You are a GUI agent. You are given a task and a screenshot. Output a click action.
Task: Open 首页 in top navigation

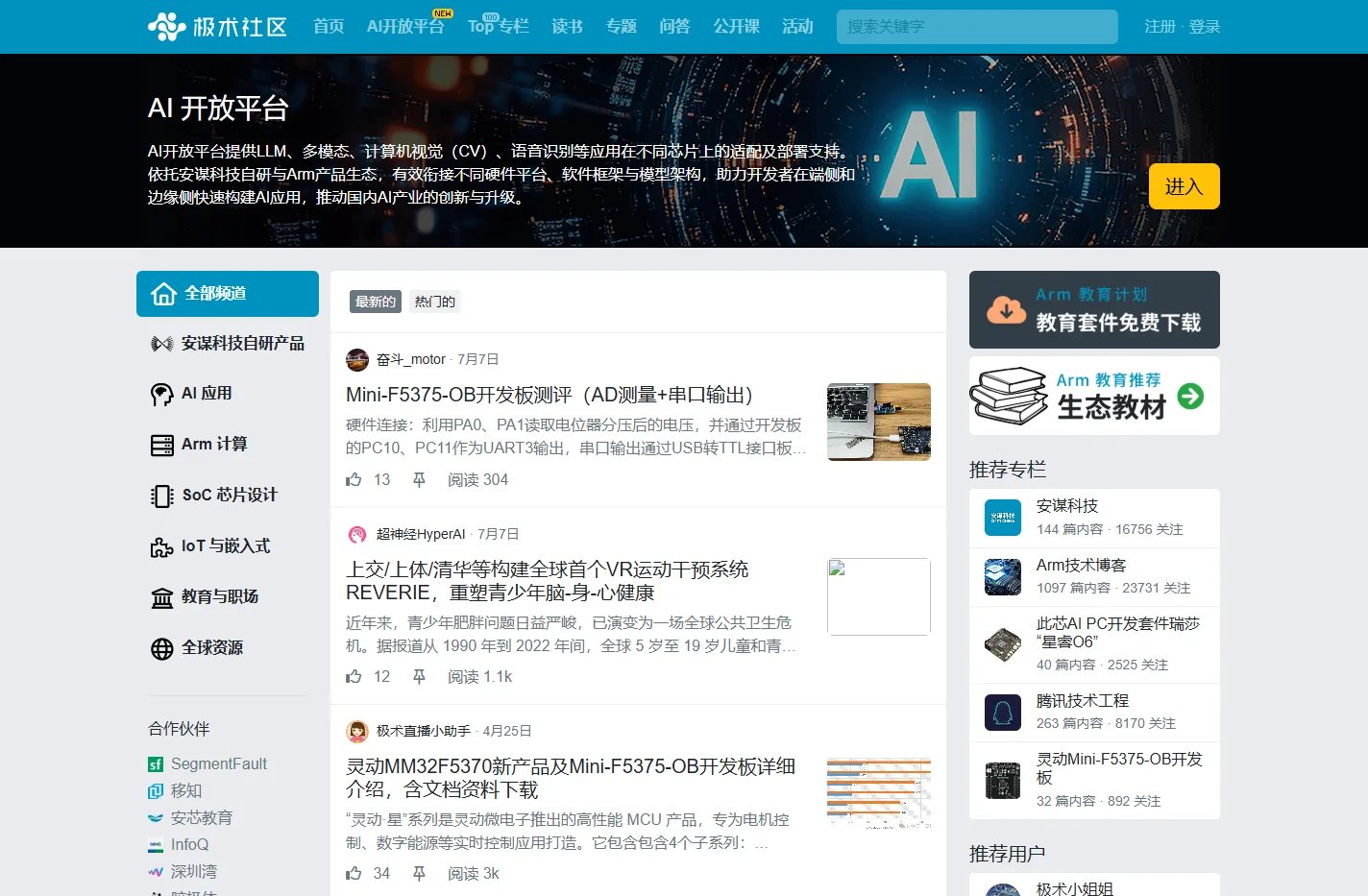tap(329, 26)
